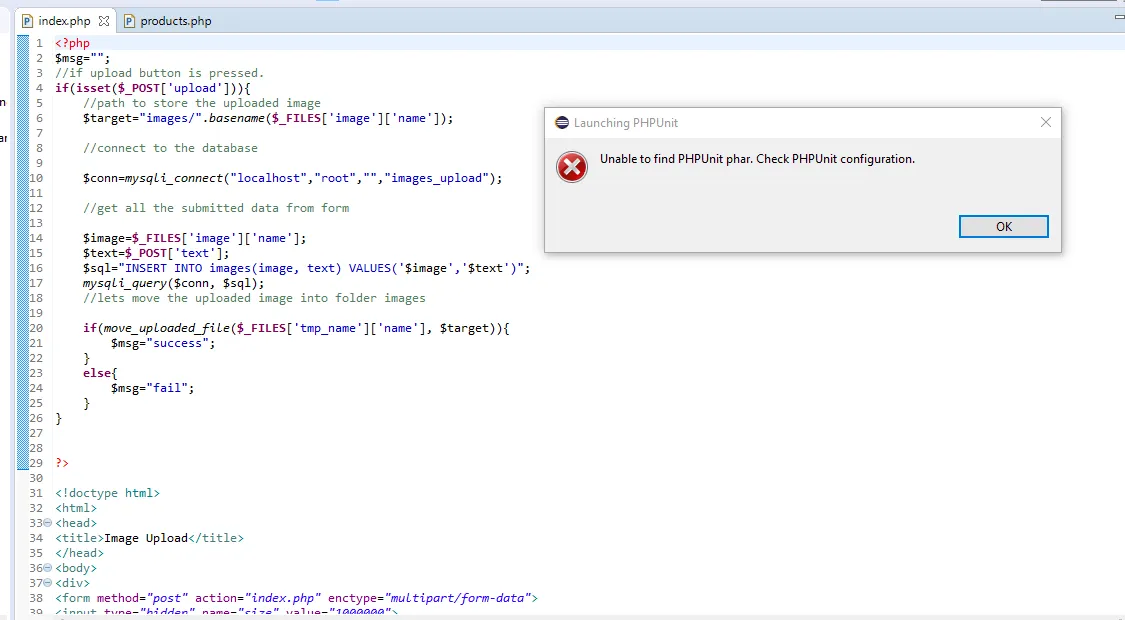Click the '$msg="";' line
Image resolution: width=1125 pixels, height=620 pixels.
(83, 58)
